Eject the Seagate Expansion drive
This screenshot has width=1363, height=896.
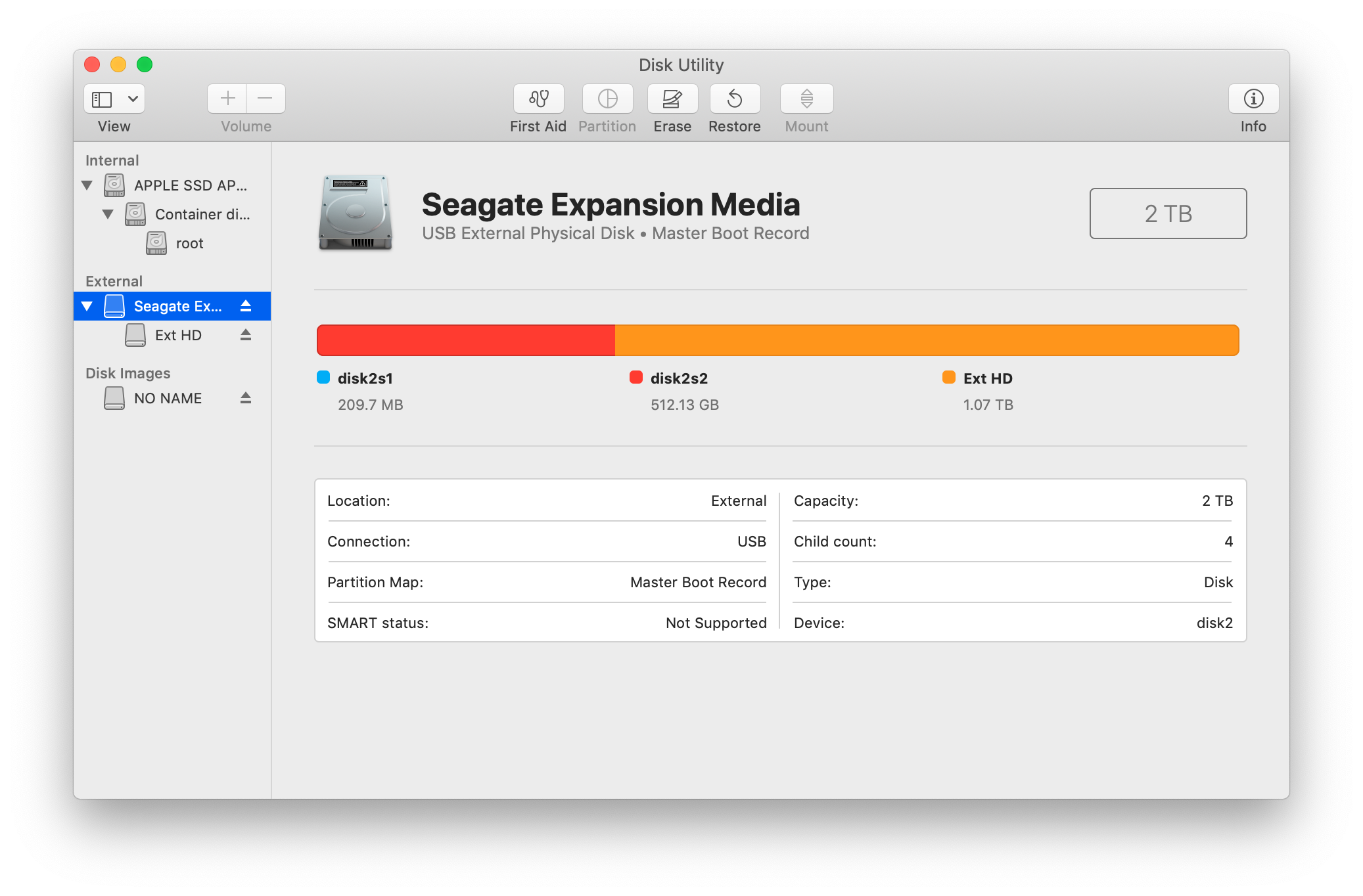pos(246,306)
